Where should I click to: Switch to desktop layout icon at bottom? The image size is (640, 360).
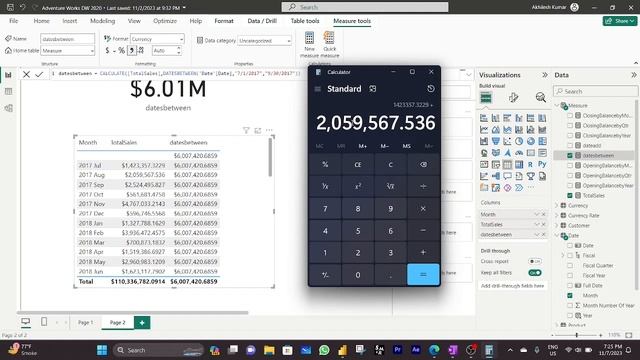click(x=25, y=322)
